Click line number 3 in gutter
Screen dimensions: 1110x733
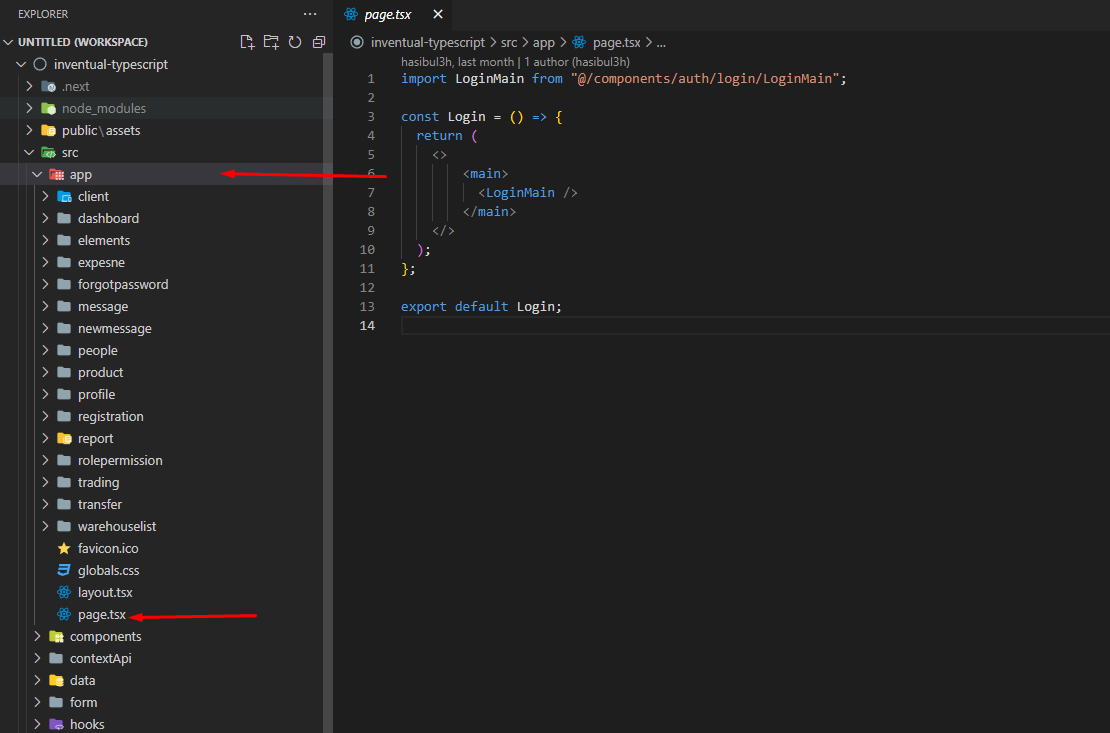click(370, 116)
